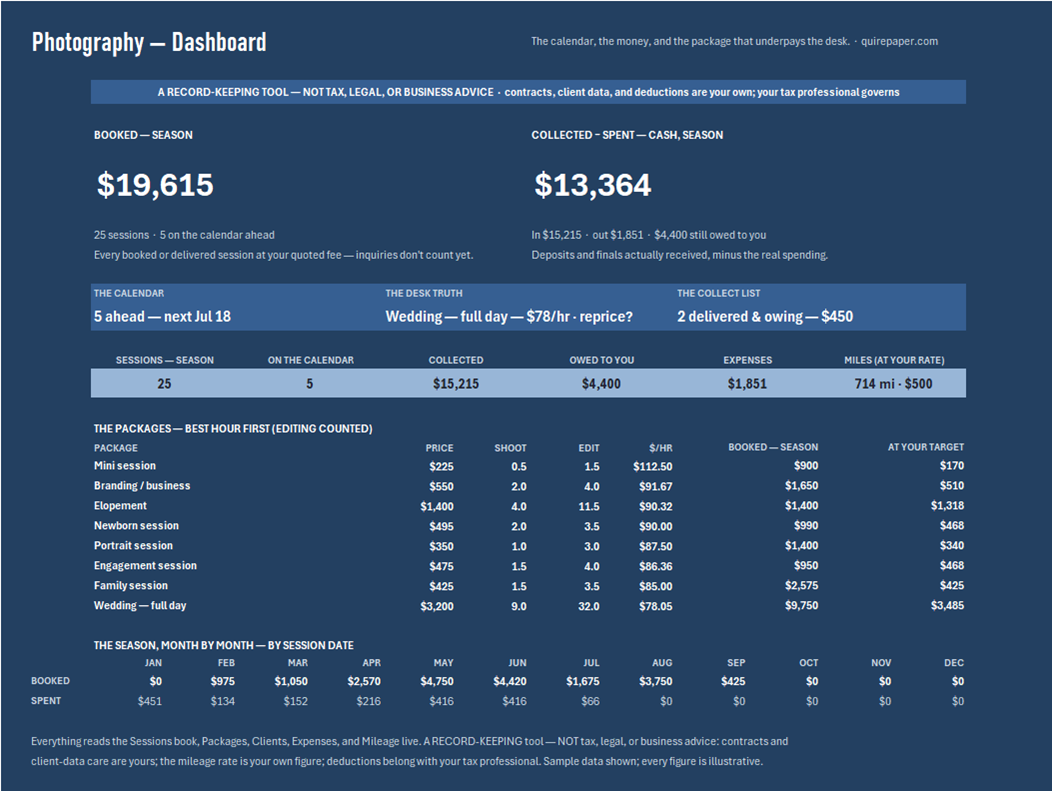Select Family session booked season $2,575
The image size is (1052, 791).
tap(801, 586)
